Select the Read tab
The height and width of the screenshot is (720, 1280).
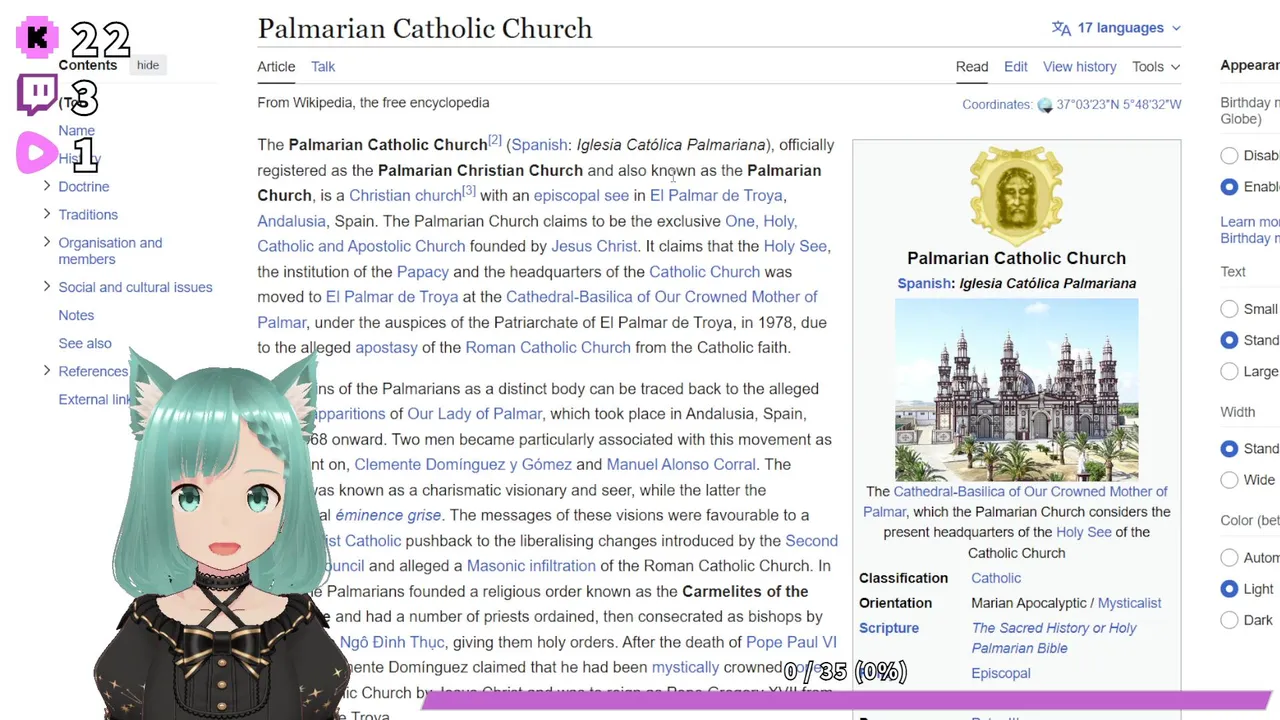click(972, 67)
